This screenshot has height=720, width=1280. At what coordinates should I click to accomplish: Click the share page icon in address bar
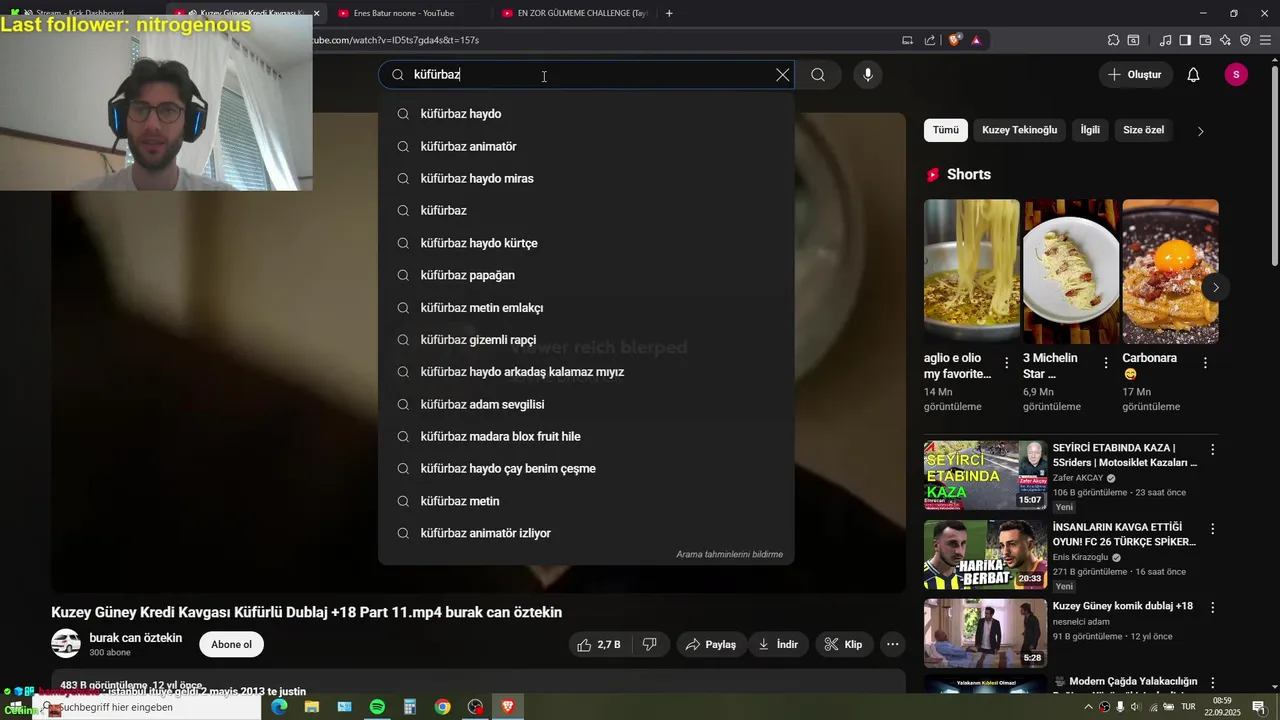click(930, 40)
